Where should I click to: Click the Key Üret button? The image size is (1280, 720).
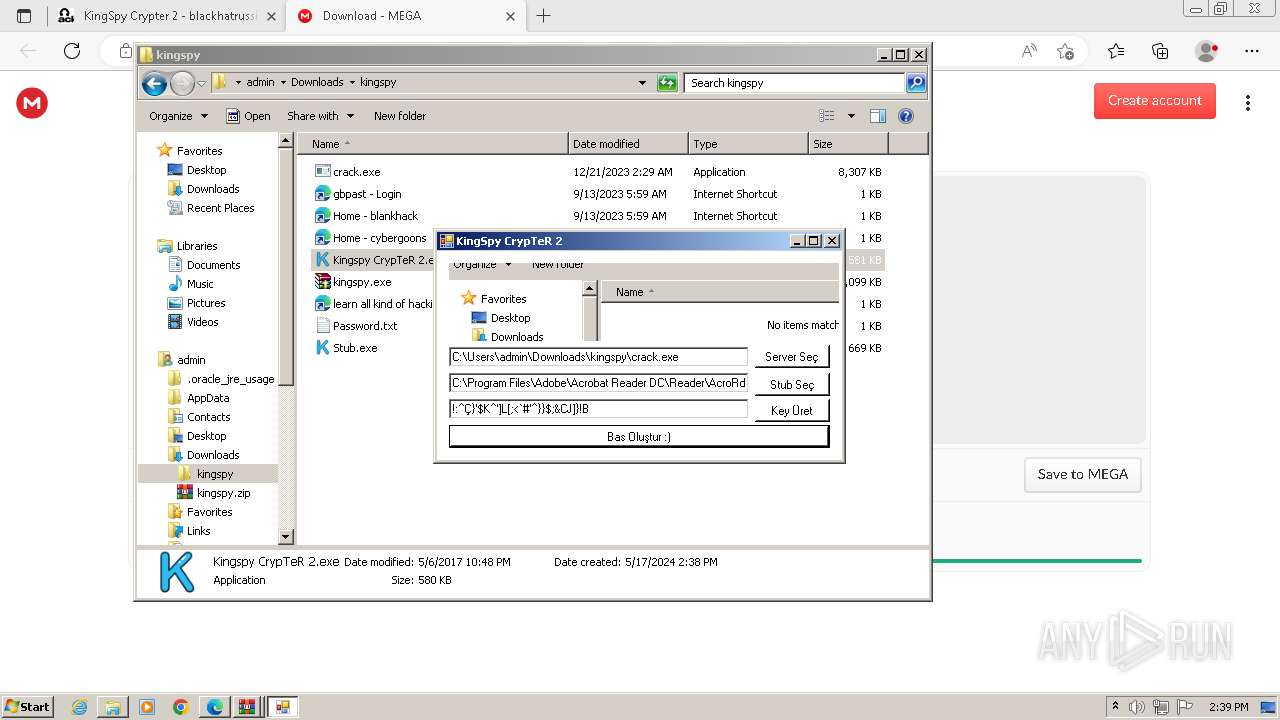[x=791, y=411]
